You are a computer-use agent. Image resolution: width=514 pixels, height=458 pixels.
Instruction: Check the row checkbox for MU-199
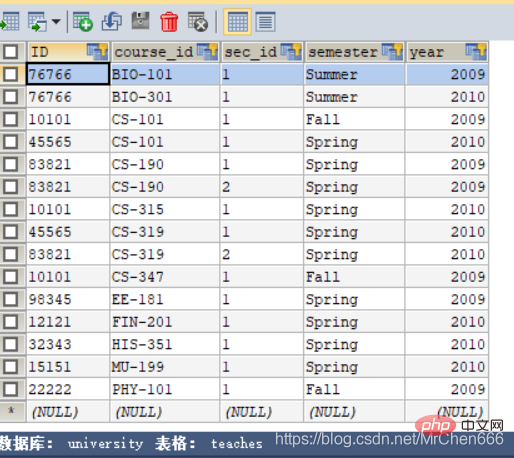11,367
